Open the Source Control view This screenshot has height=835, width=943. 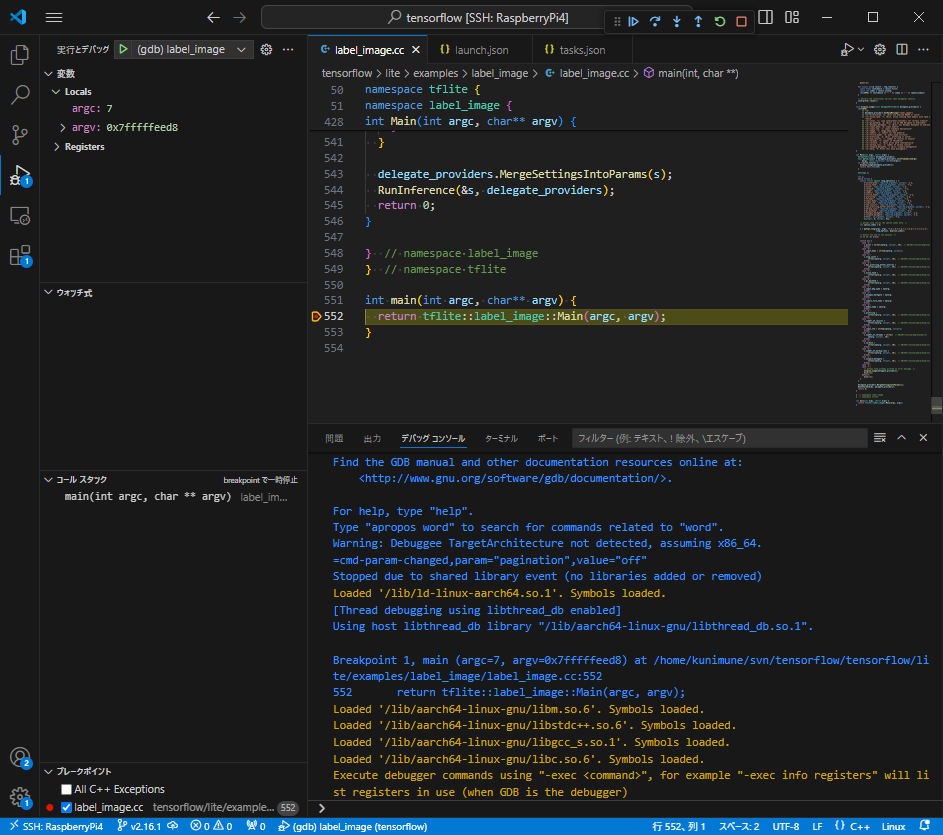click(20, 134)
